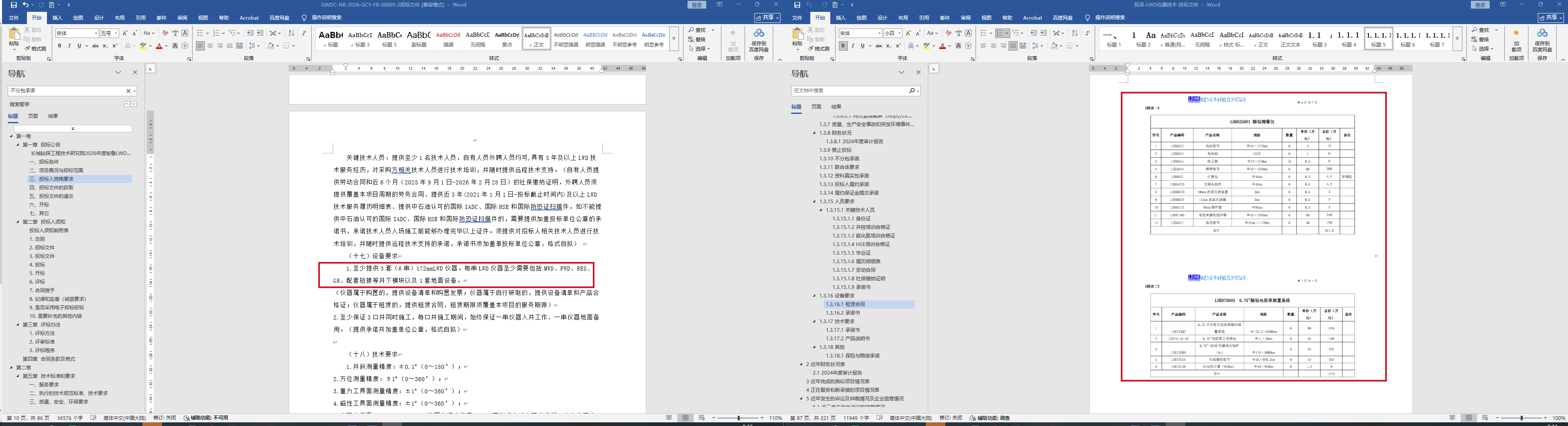Viewport: 1568px width, 426px height.
Task: Open font size dropdown showing 五号
Action: pos(116,33)
